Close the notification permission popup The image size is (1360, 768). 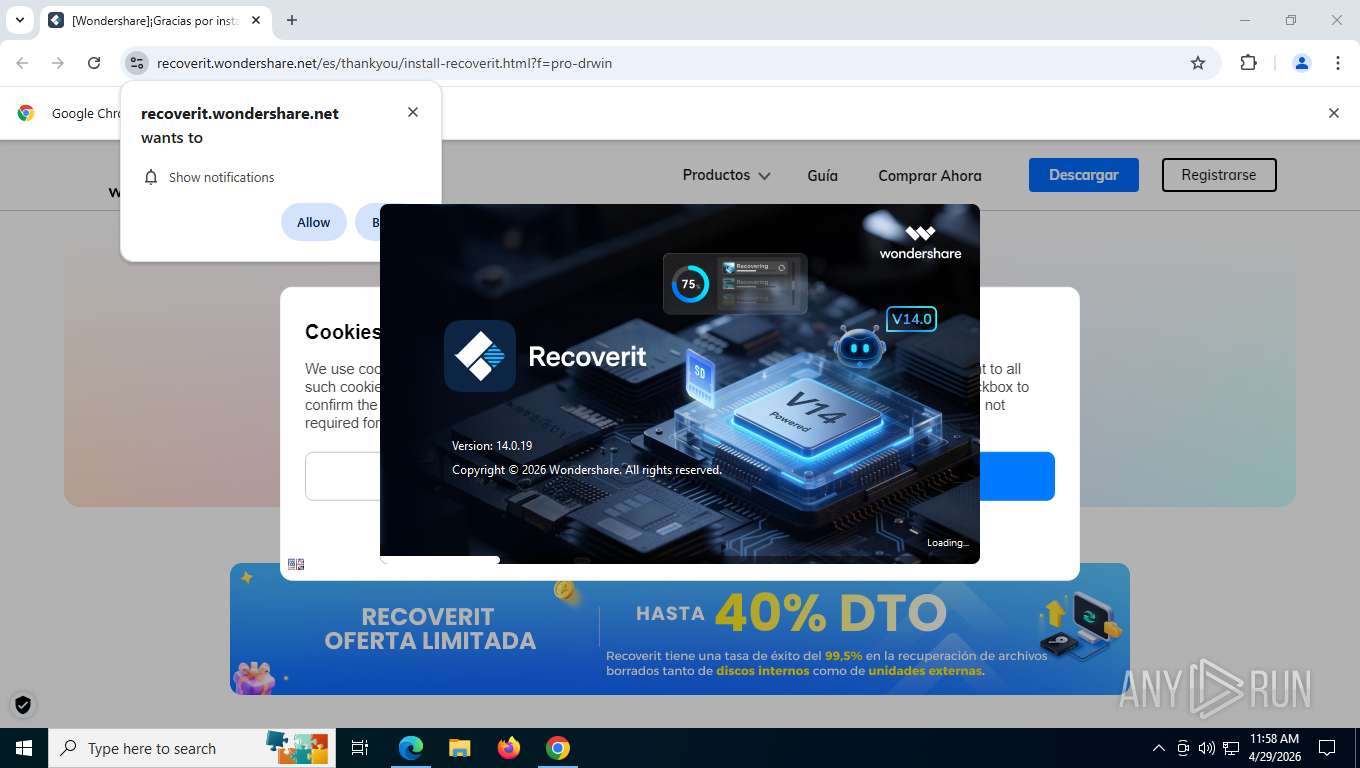click(x=413, y=112)
